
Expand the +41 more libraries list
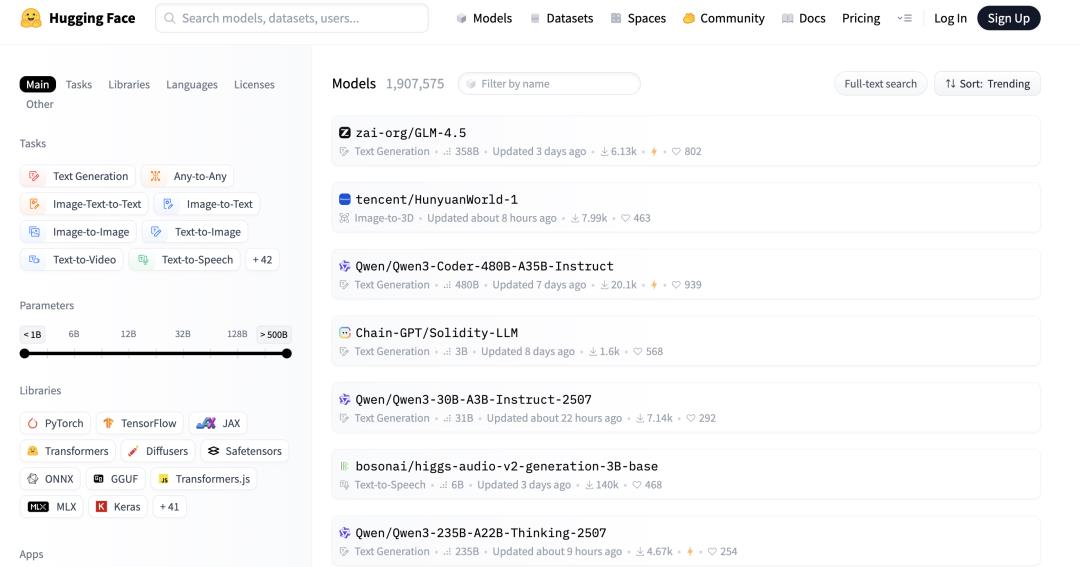tap(169, 507)
